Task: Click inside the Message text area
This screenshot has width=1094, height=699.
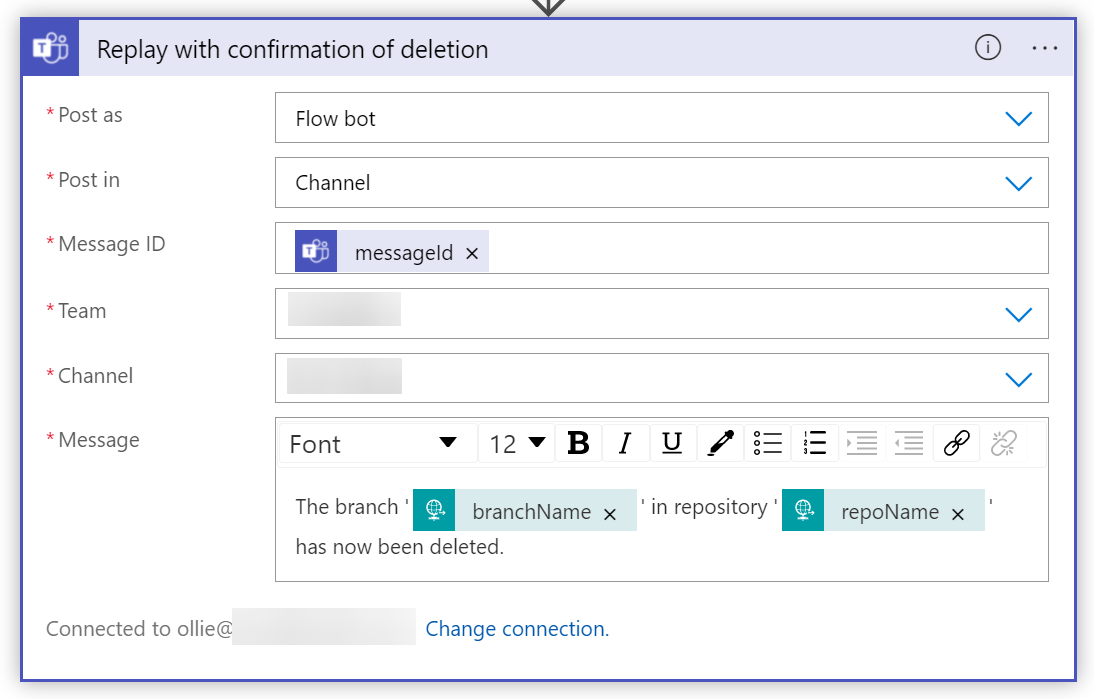Action: tap(660, 547)
